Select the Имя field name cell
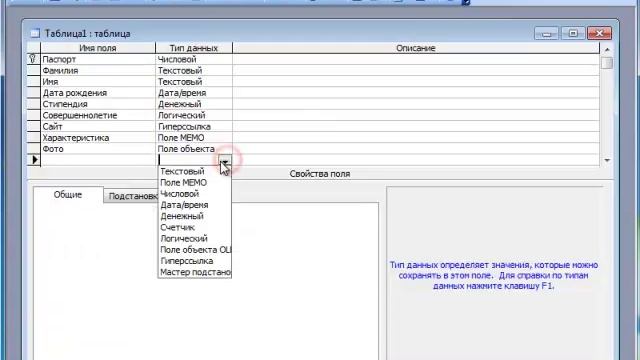The image size is (640, 360). coord(98,82)
